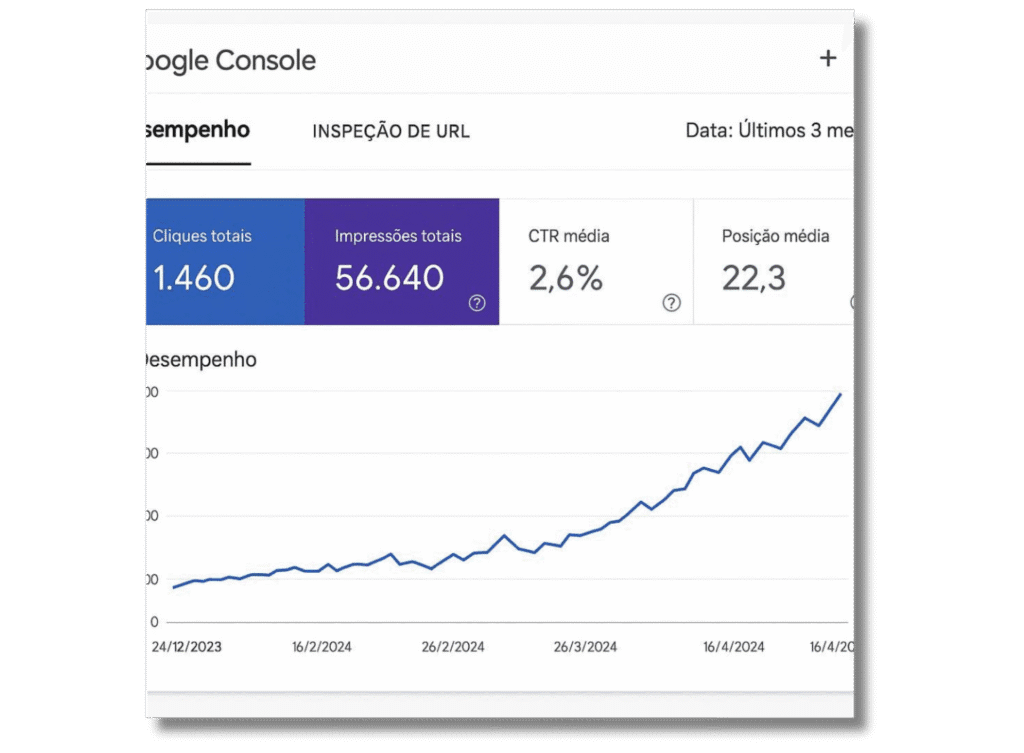The height and width of the screenshot is (753, 1024).
Task: Switch to the Desempenho tab
Action: click(198, 130)
